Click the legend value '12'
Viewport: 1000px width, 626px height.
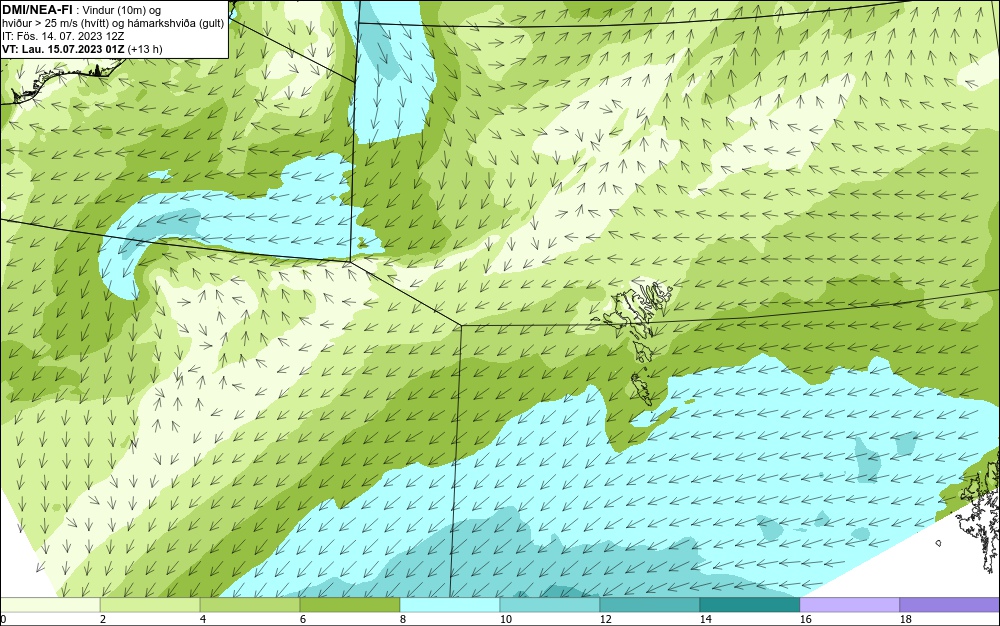click(x=605, y=619)
